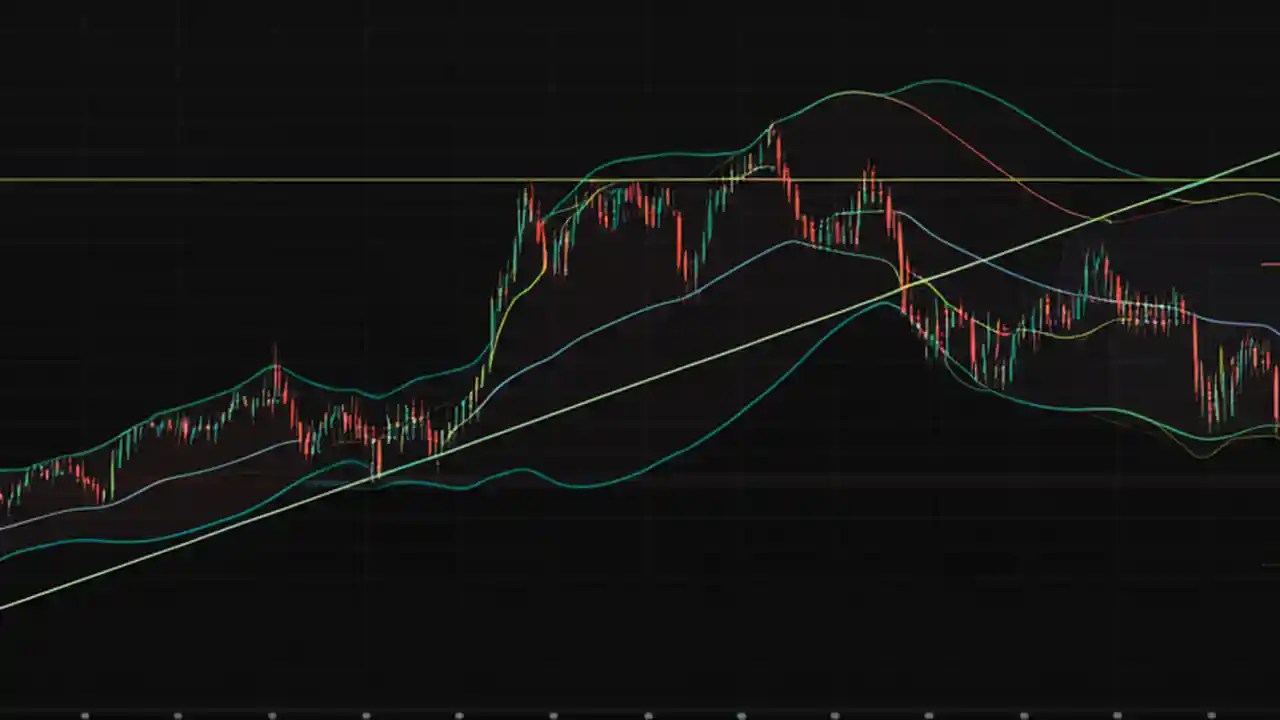This screenshot has width=1280, height=720.
Task: Click the short red level marker near the right edge
Action: (1270, 263)
